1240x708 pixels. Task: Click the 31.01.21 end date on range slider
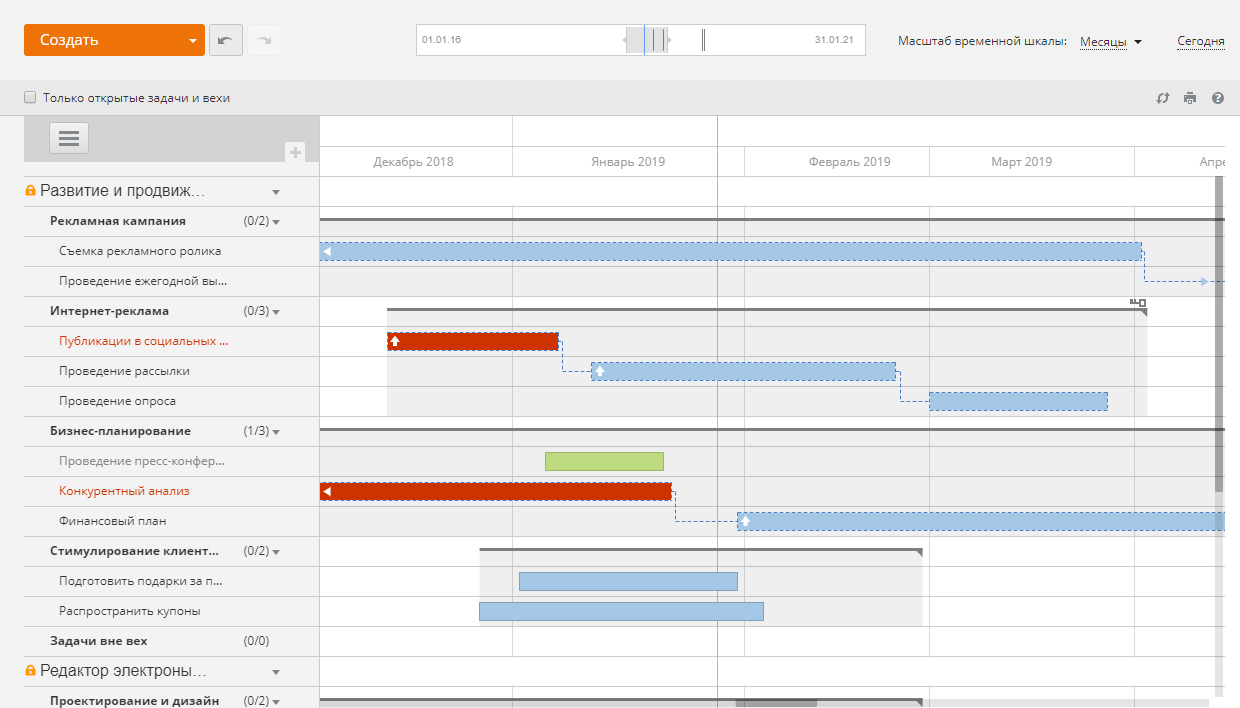pos(834,41)
